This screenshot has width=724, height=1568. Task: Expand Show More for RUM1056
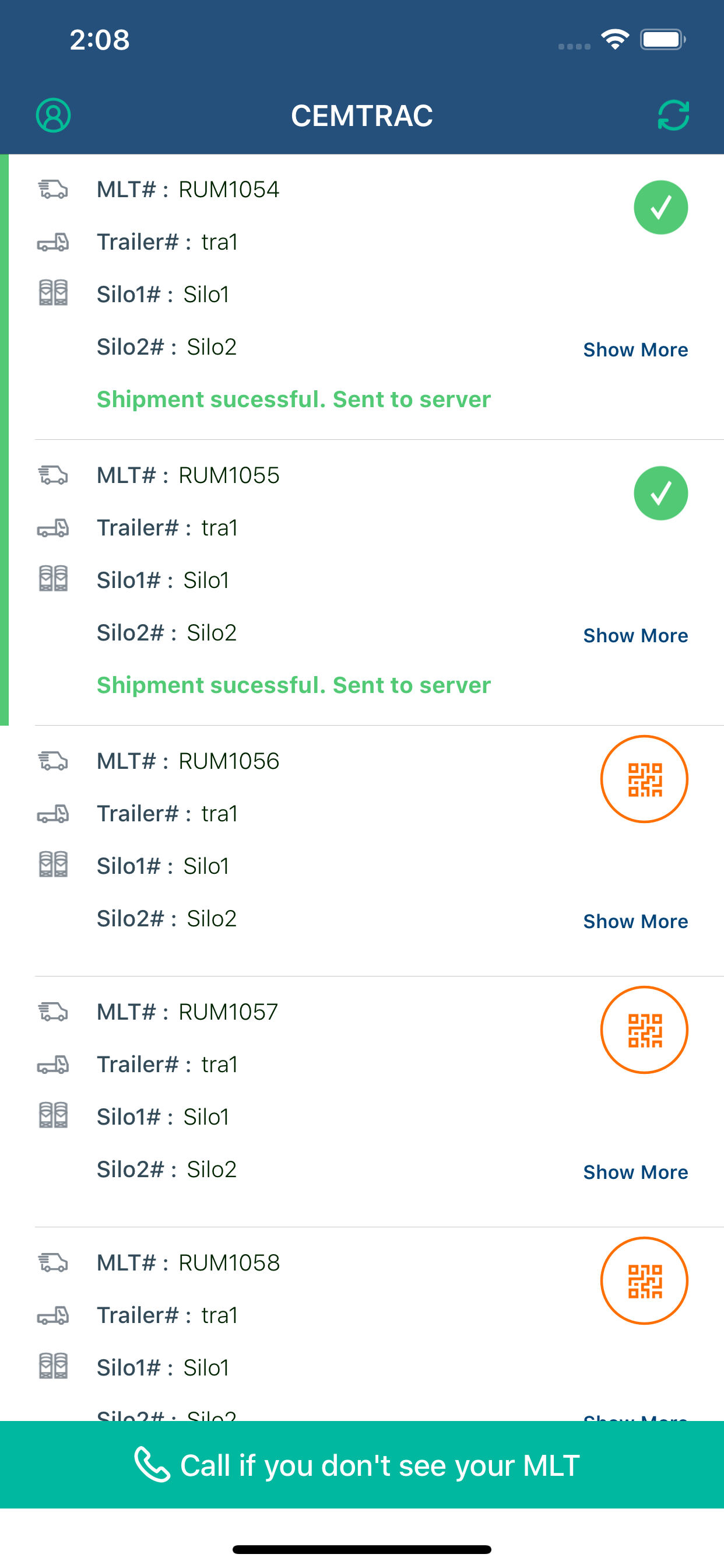pyautogui.click(x=635, y=922)
